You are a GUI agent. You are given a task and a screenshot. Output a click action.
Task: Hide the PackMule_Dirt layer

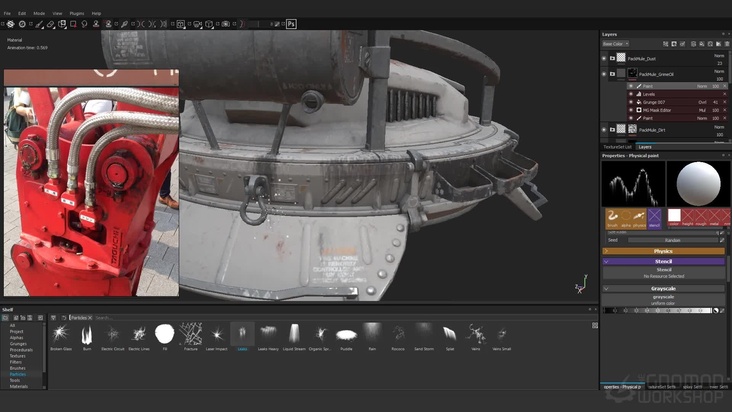point(604,129)
